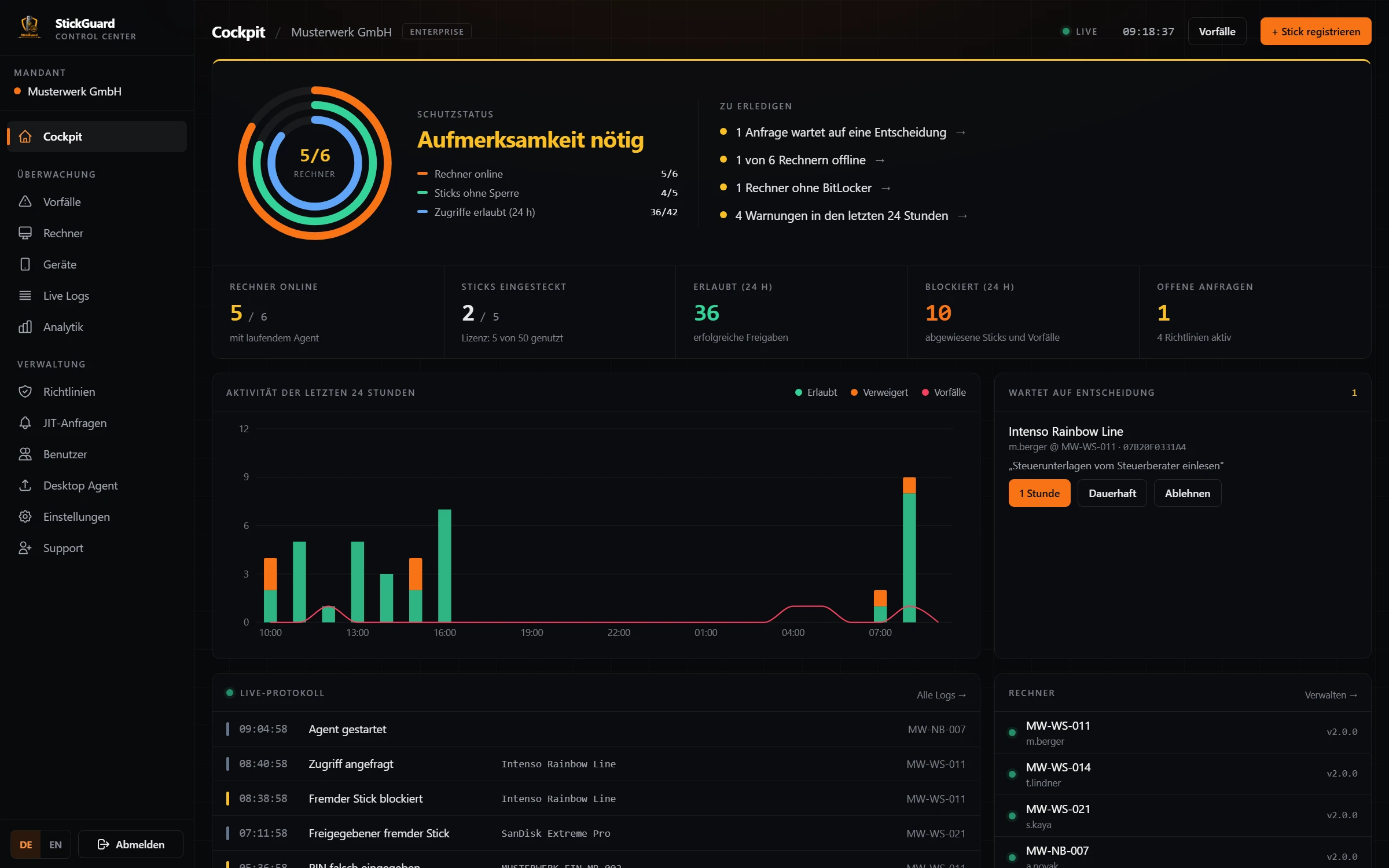Click the Einstellungen gear icon
The height and width of the screenshot is (868, 1389).
coord(25,516)
